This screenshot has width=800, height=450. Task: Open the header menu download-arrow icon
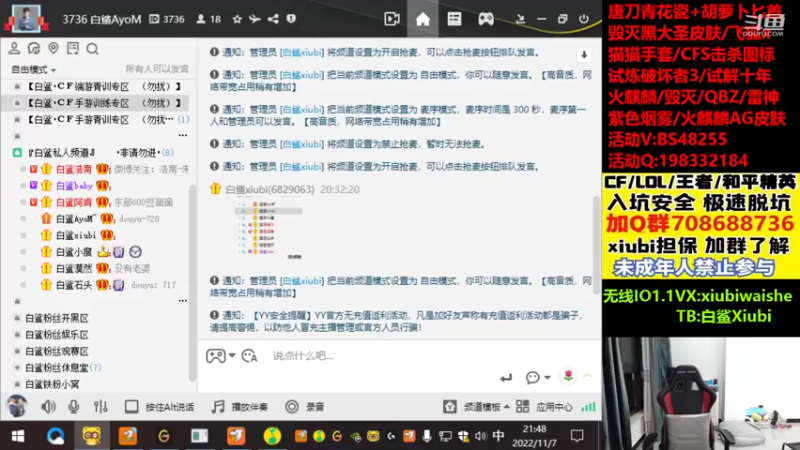(520, 19)
